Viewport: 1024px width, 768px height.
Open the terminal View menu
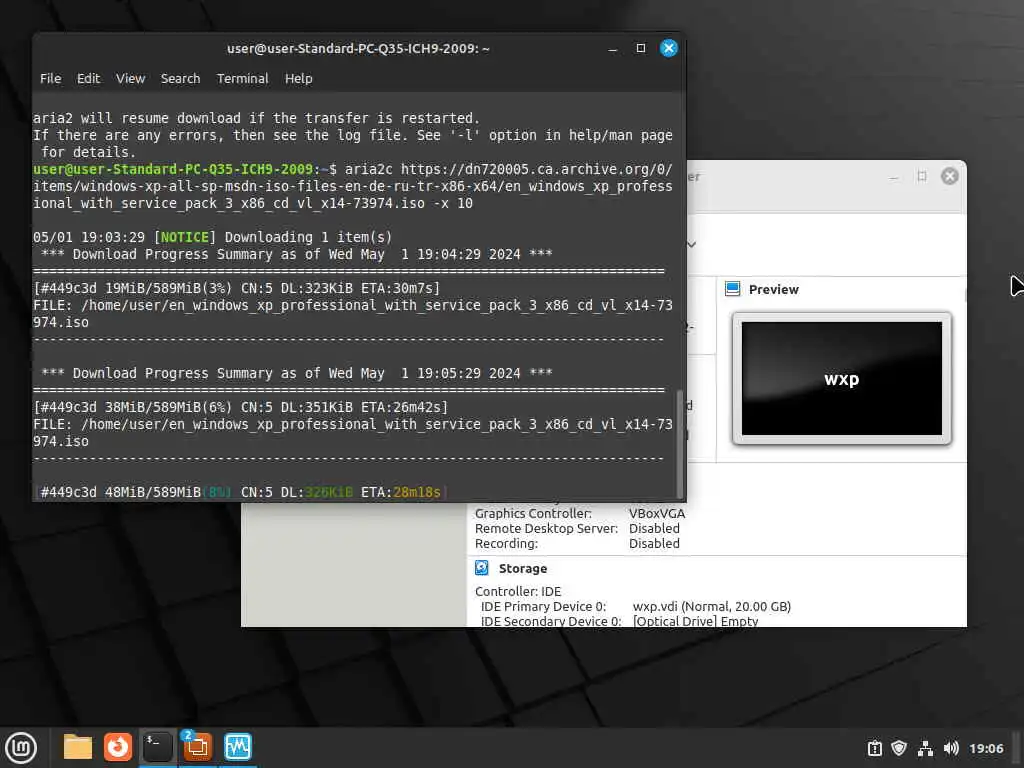pos(131,78)
